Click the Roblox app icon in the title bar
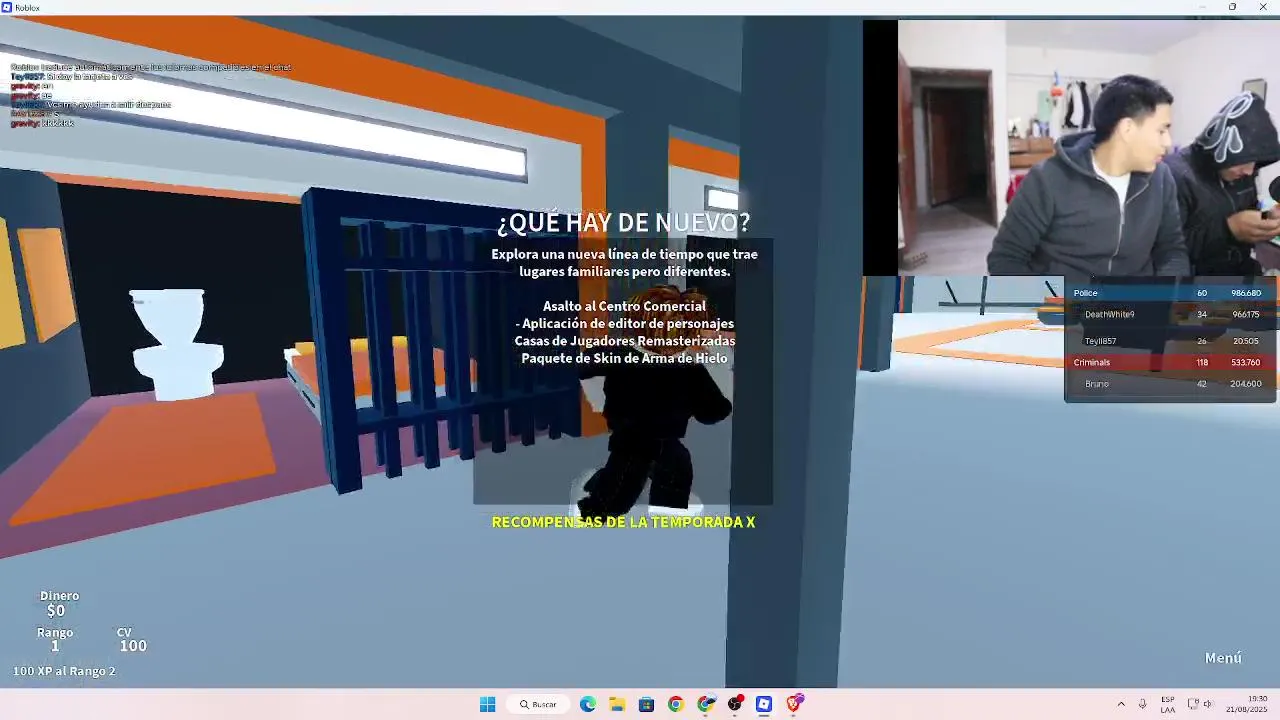This screenshot has width=1280, height=720. click(x=7, y=7)
